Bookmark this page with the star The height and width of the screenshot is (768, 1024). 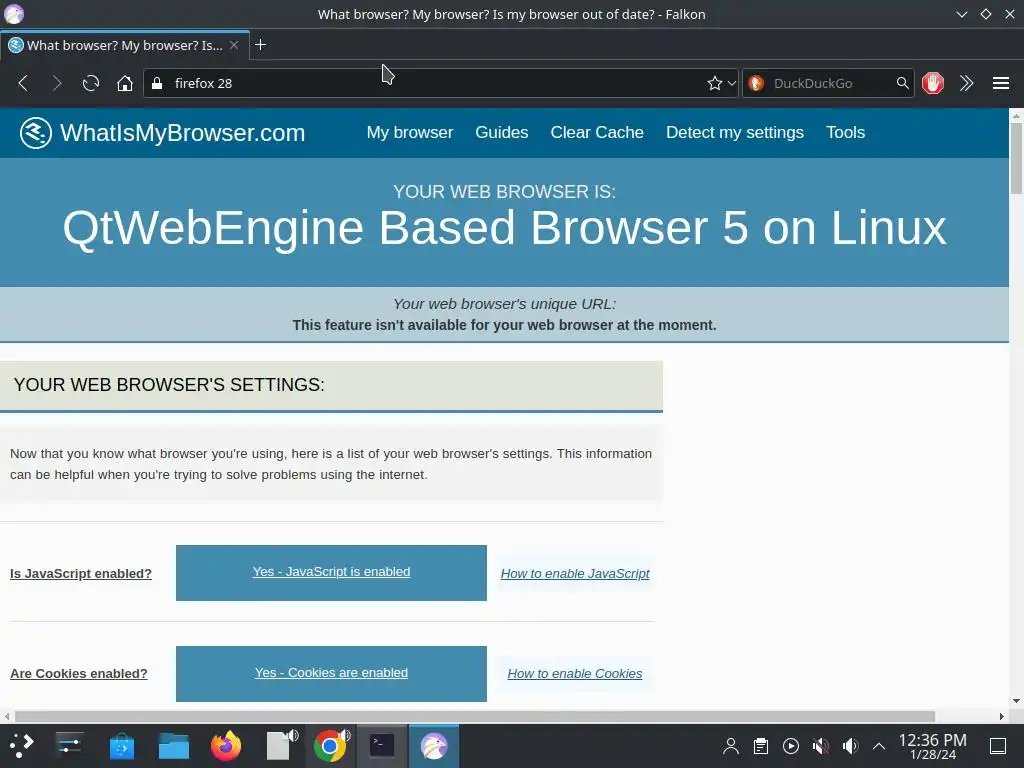click(x=714, y=83)
